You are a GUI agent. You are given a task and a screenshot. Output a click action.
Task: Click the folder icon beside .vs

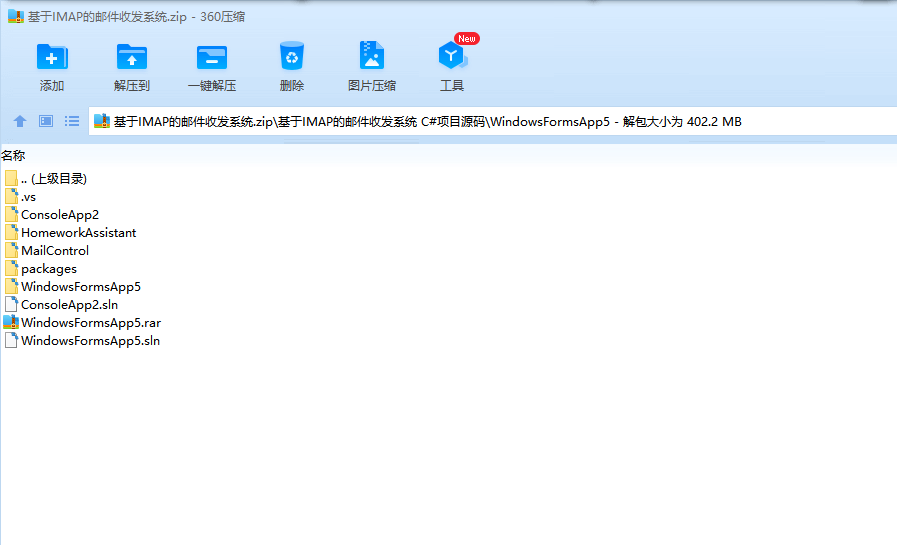[11, 197]
